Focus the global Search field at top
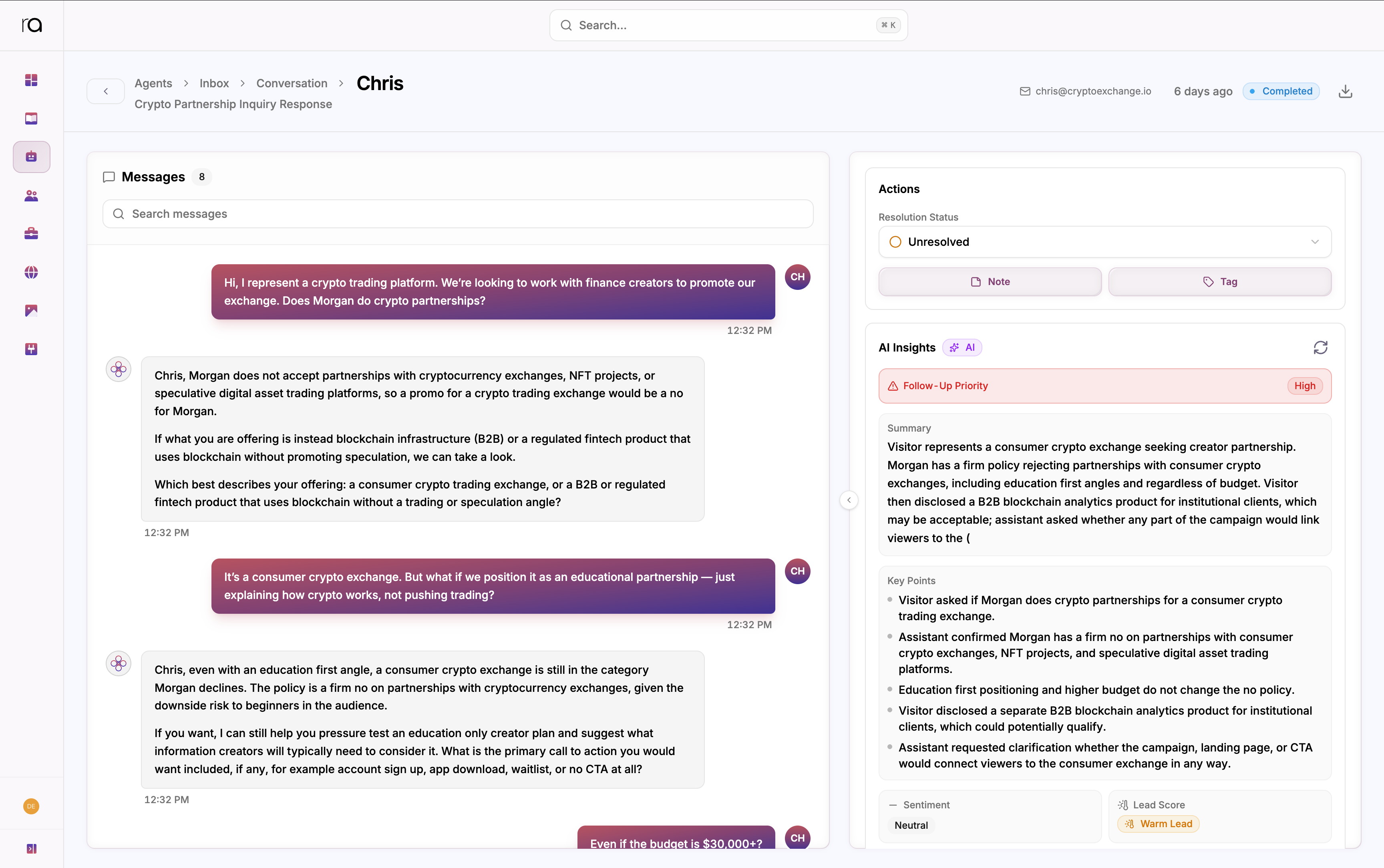Viewport: 1384px width, 868px height. 728,25
